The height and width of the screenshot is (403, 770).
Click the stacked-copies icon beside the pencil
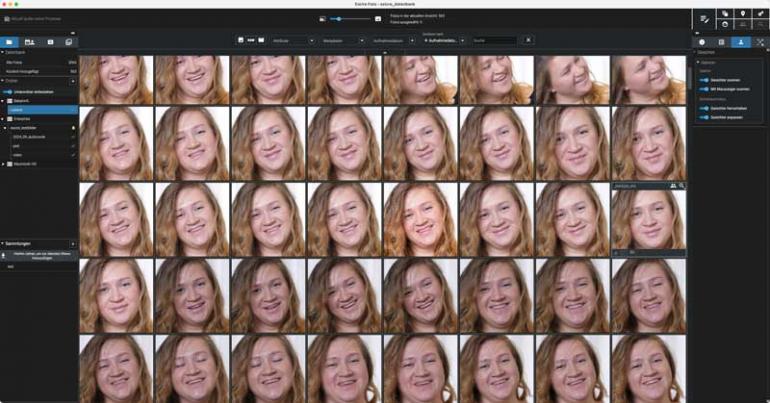pyautogui.click(x=725, y=14)
